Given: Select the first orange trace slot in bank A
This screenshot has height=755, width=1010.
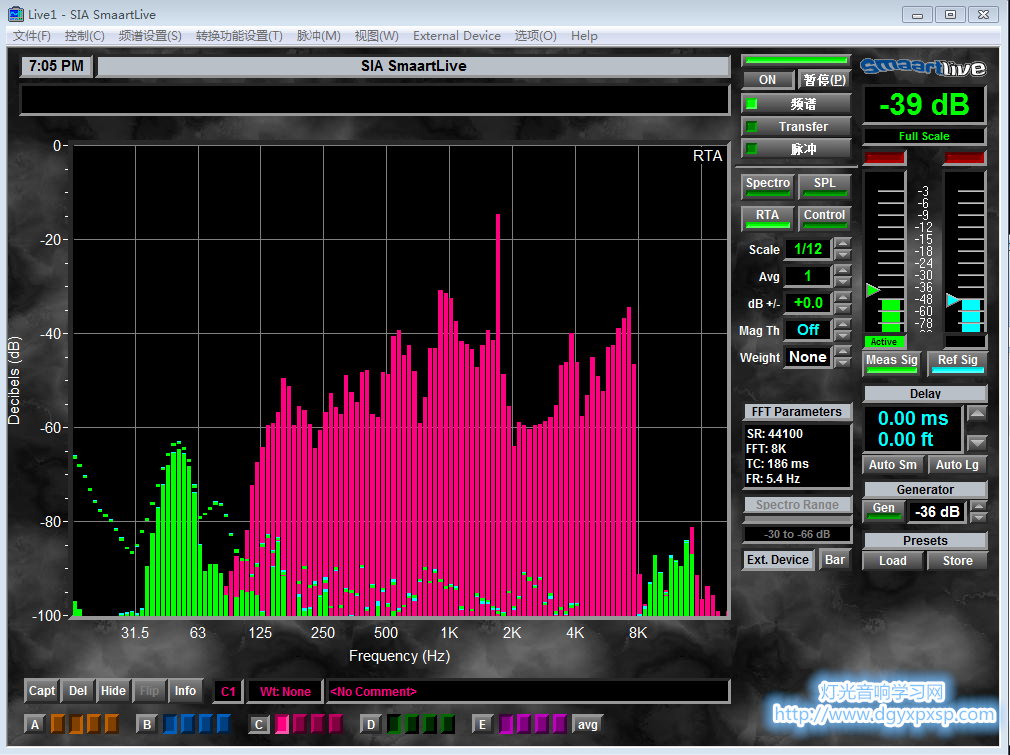Looking at the screenshot, I should click(x=59, y=724).
